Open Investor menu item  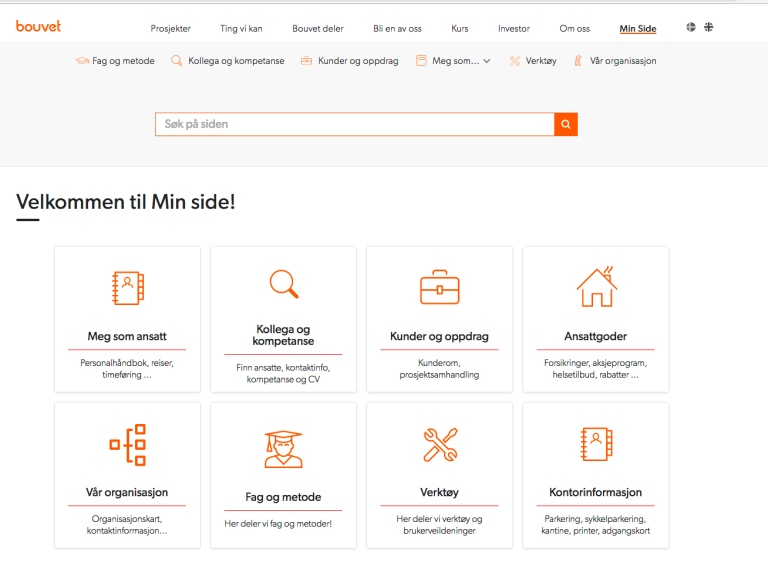coord(514,28)
